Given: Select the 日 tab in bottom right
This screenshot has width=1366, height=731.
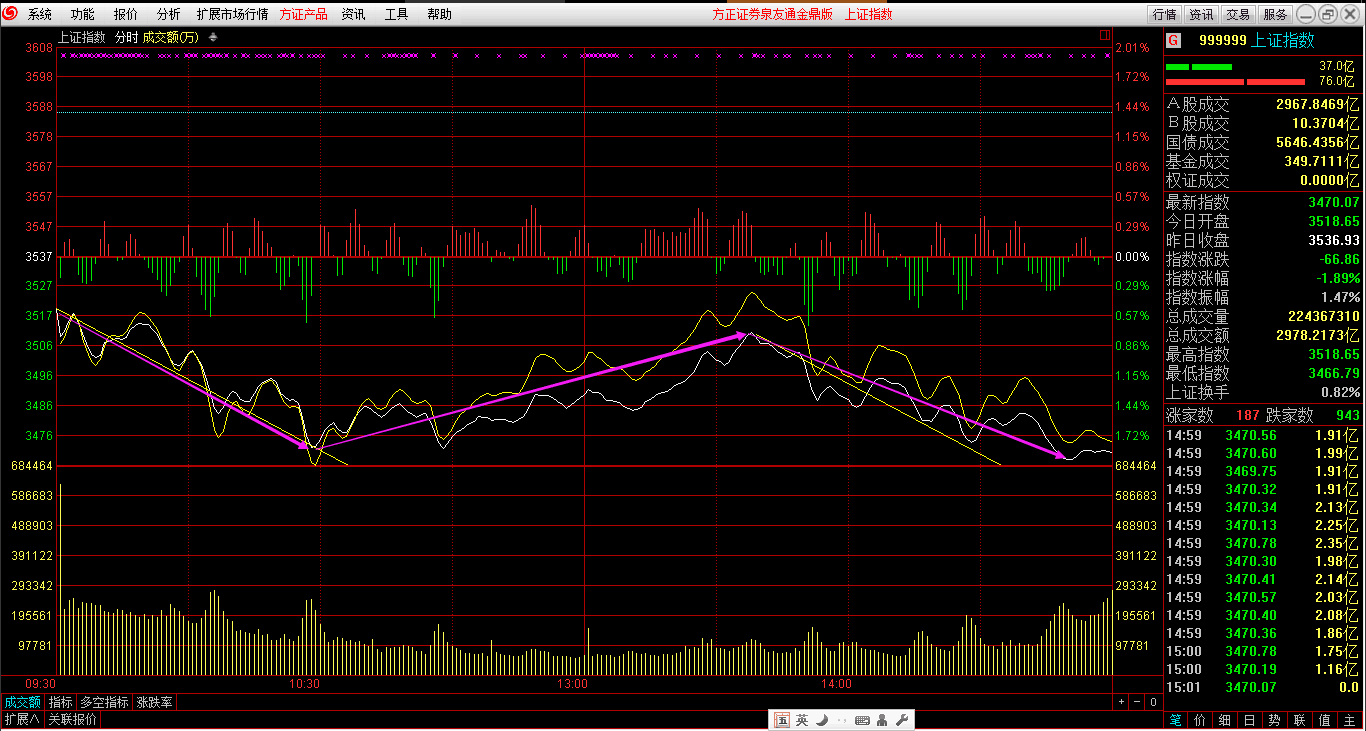Looking at the screenshot, I should [x=1250, y=720].
